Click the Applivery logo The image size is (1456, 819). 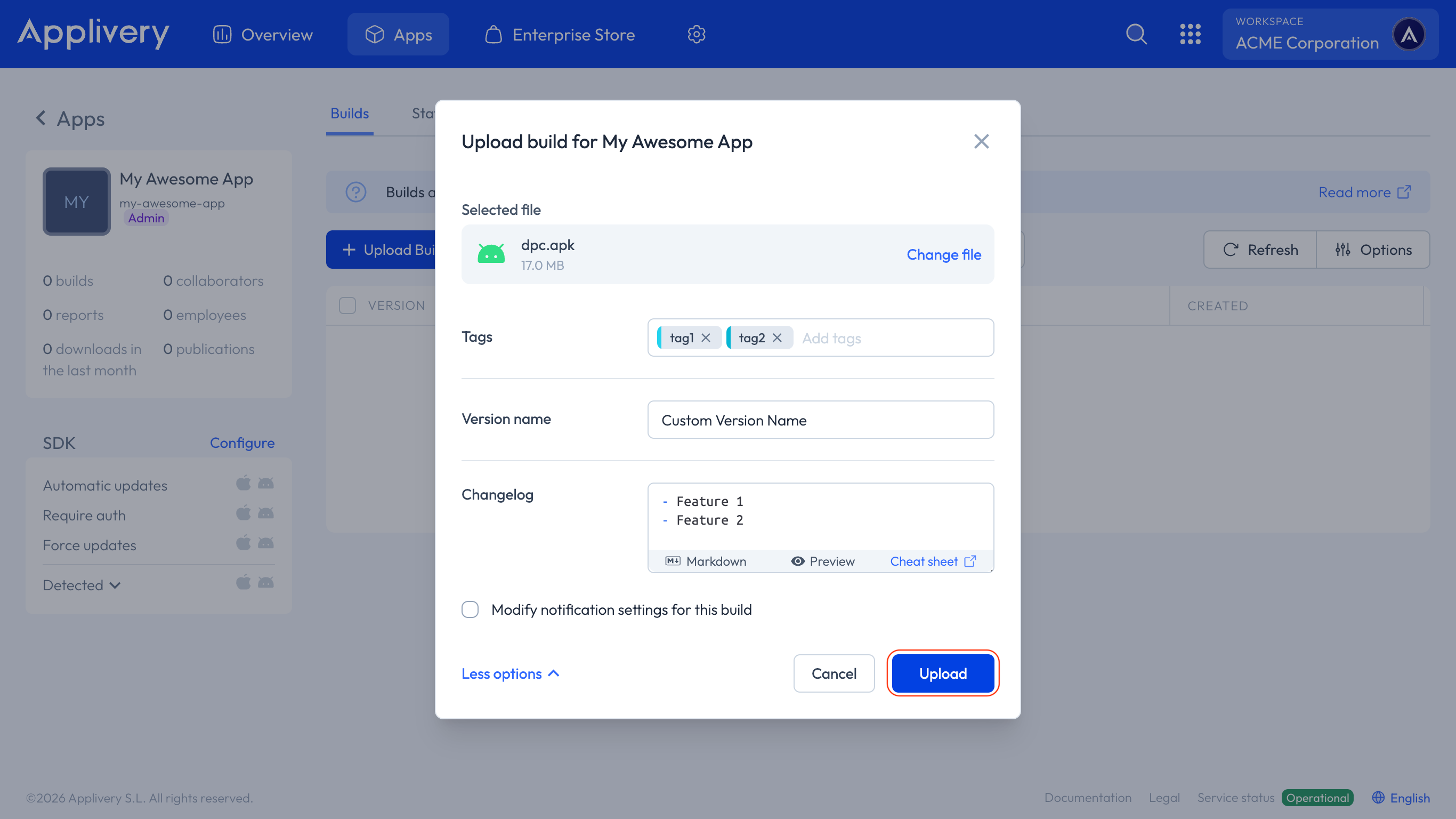tap(93, 34)
